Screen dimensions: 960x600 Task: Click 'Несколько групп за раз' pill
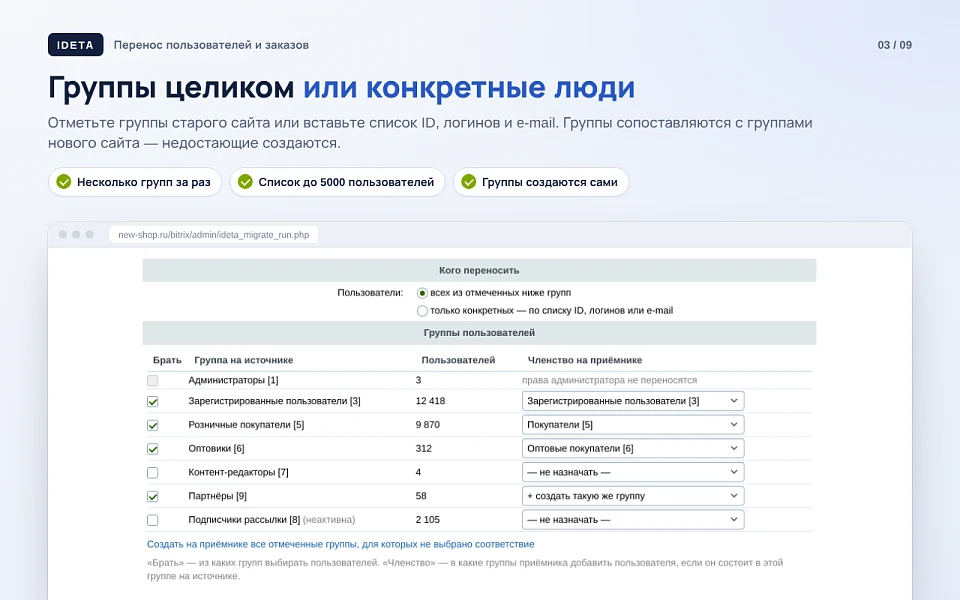pyautogui.click(x=135, y=182)
